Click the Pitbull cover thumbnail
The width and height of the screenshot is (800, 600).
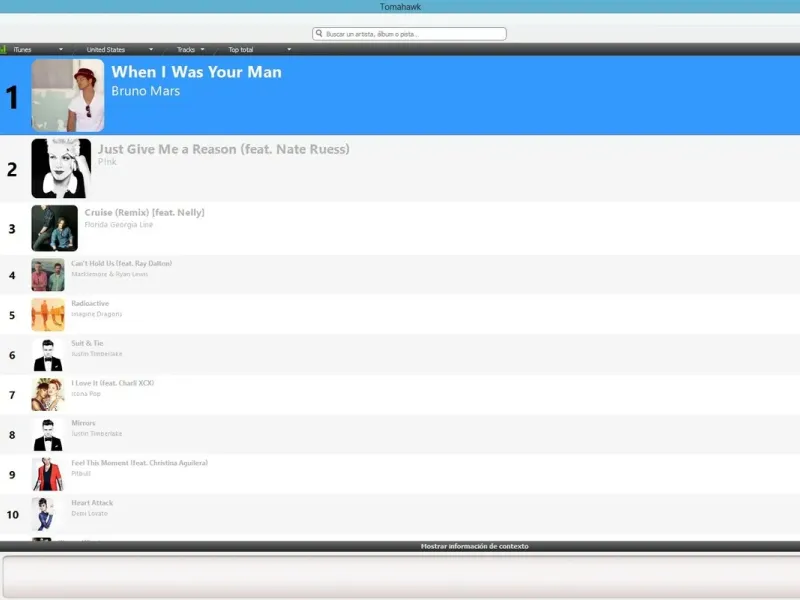(48, 474)
